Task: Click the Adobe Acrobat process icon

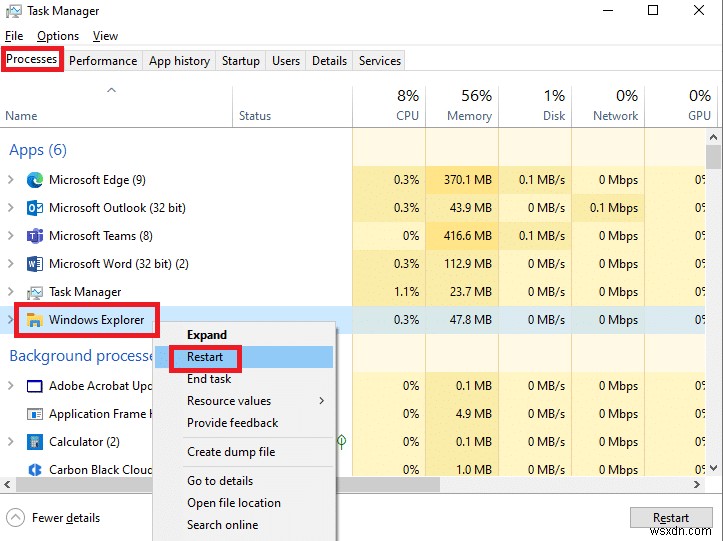Action: (x=35, y=386)
